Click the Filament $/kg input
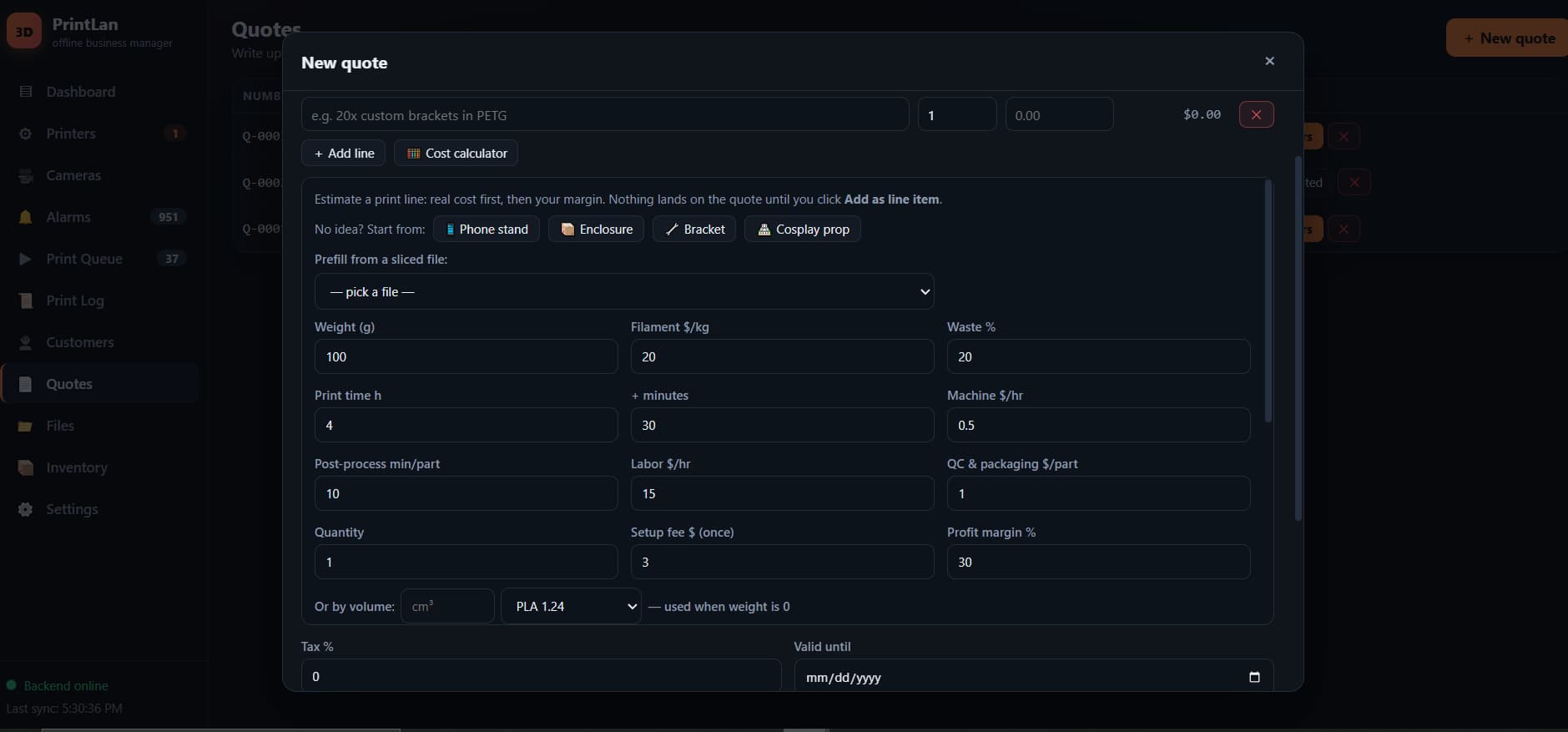Image resolution: width=1568 pixels, height=732 pixels. click(782, 356)
